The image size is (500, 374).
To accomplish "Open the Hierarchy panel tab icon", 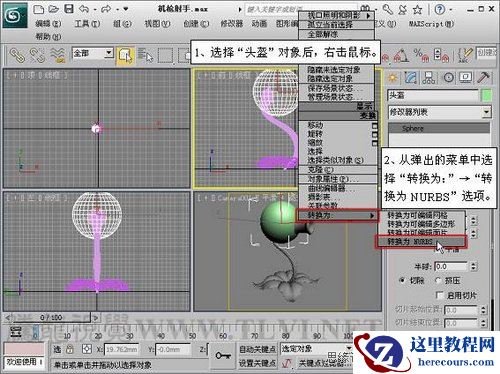I will tap(429, 78).
